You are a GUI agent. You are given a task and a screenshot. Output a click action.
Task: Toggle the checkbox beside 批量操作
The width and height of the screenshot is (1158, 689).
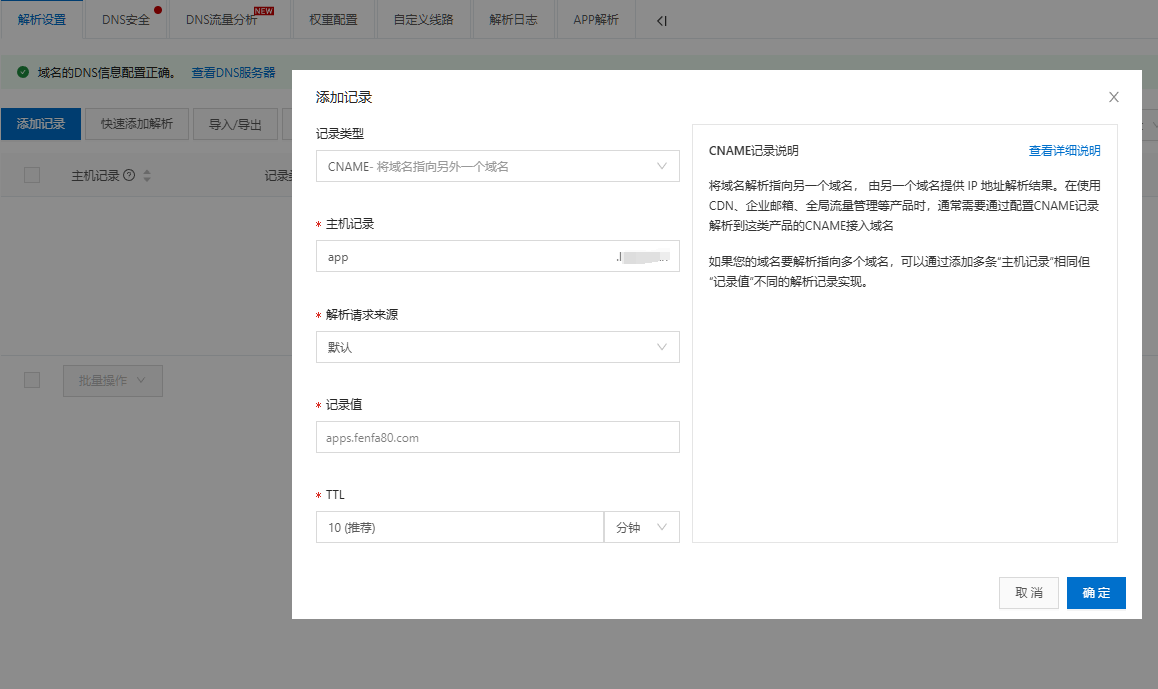32,380
